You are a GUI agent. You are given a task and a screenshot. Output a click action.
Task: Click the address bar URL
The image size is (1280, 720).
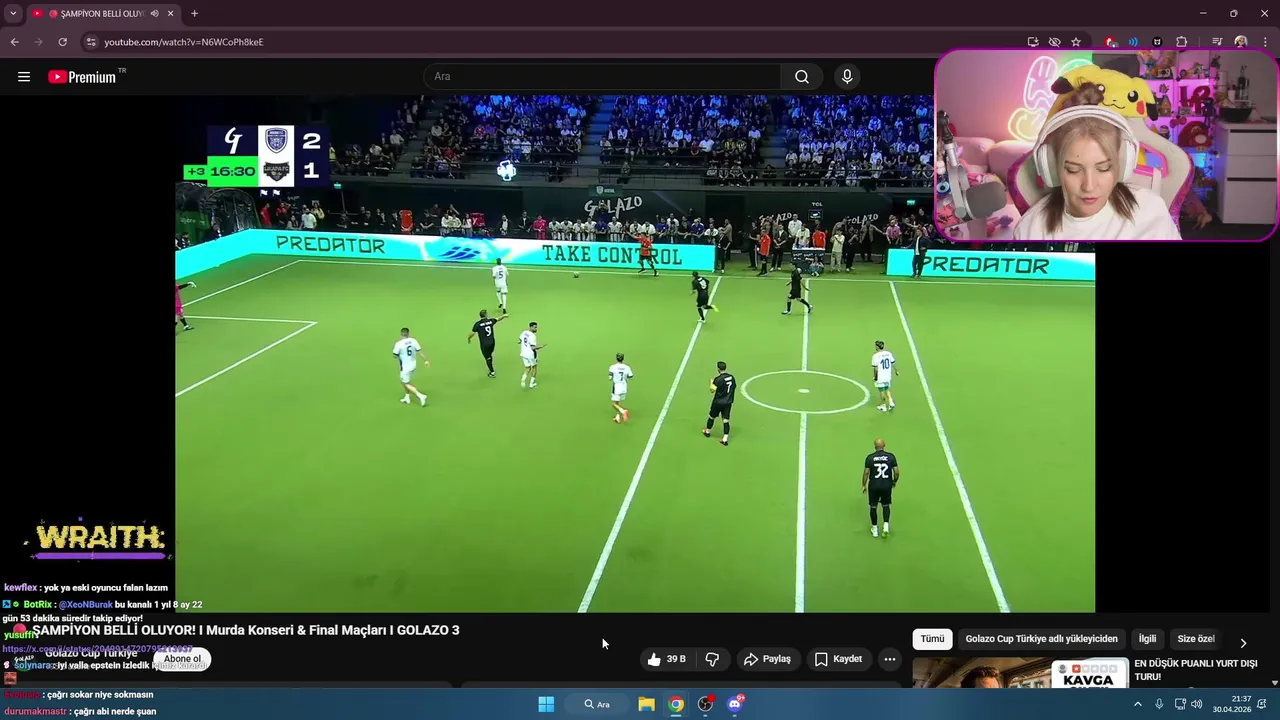184,42
